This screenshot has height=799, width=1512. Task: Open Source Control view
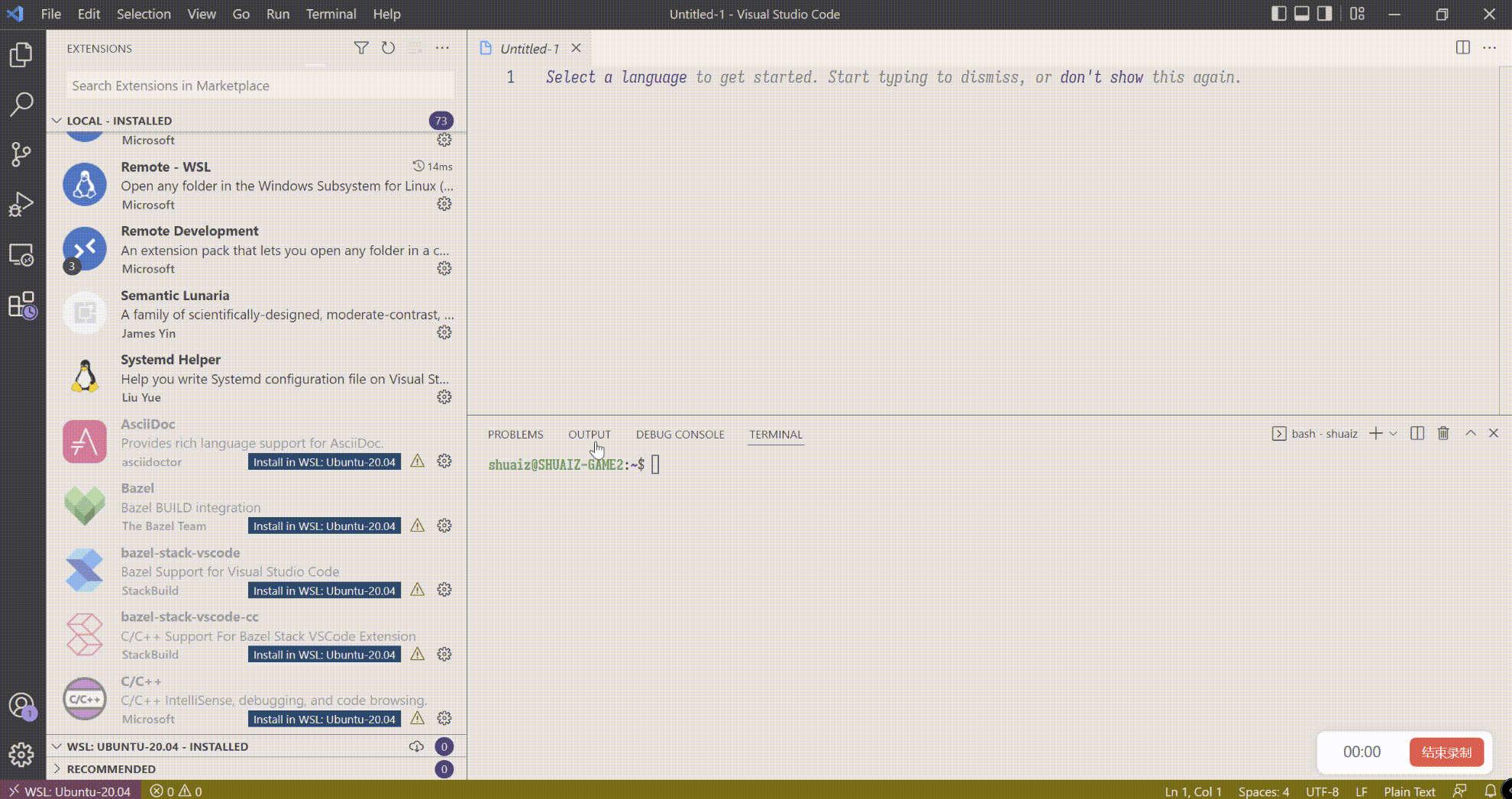[21, 154]
